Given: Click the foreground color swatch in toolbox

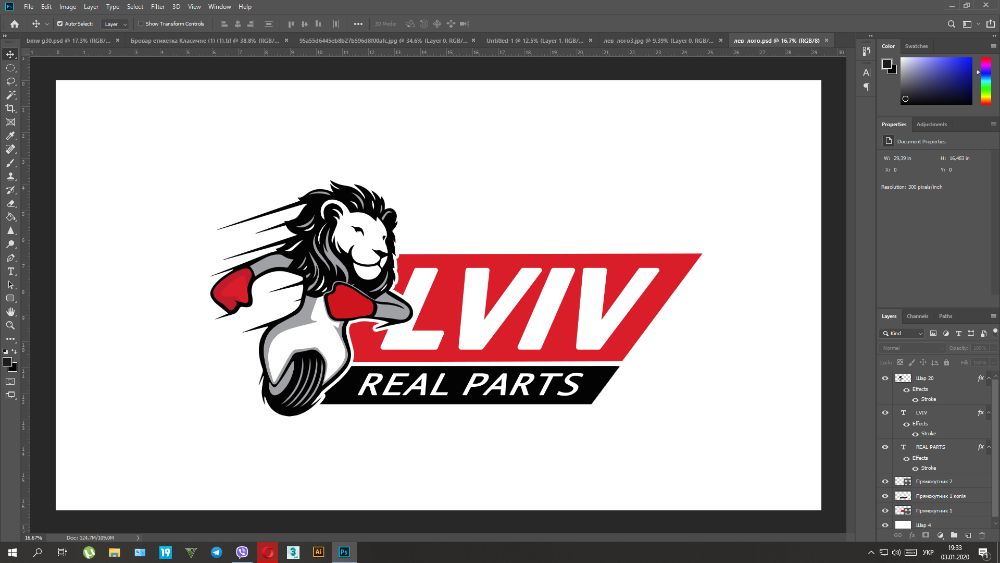Looking at the screenshot, I should [7, 362].
